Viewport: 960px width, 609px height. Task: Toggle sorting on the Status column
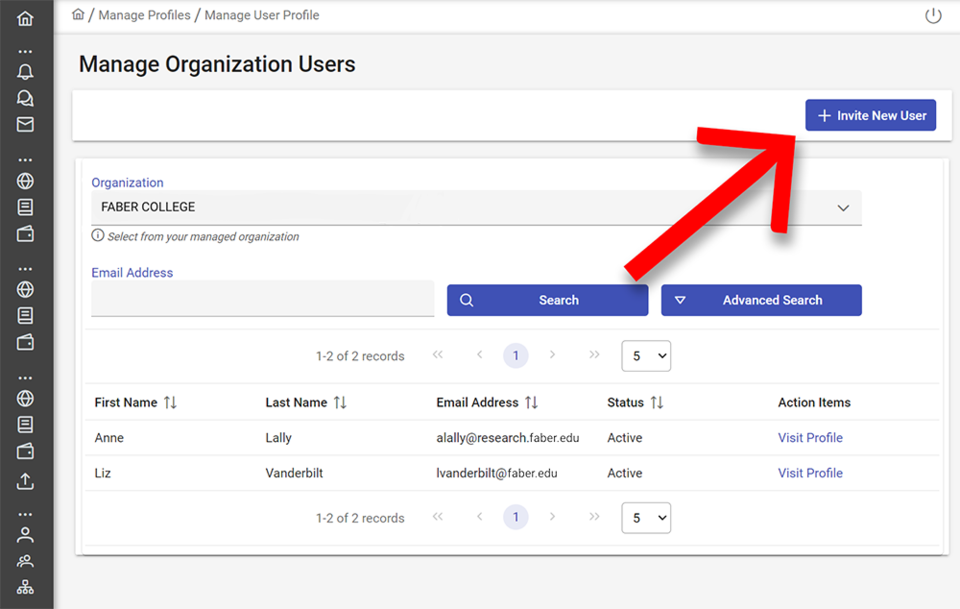click(x=661, y=402)
